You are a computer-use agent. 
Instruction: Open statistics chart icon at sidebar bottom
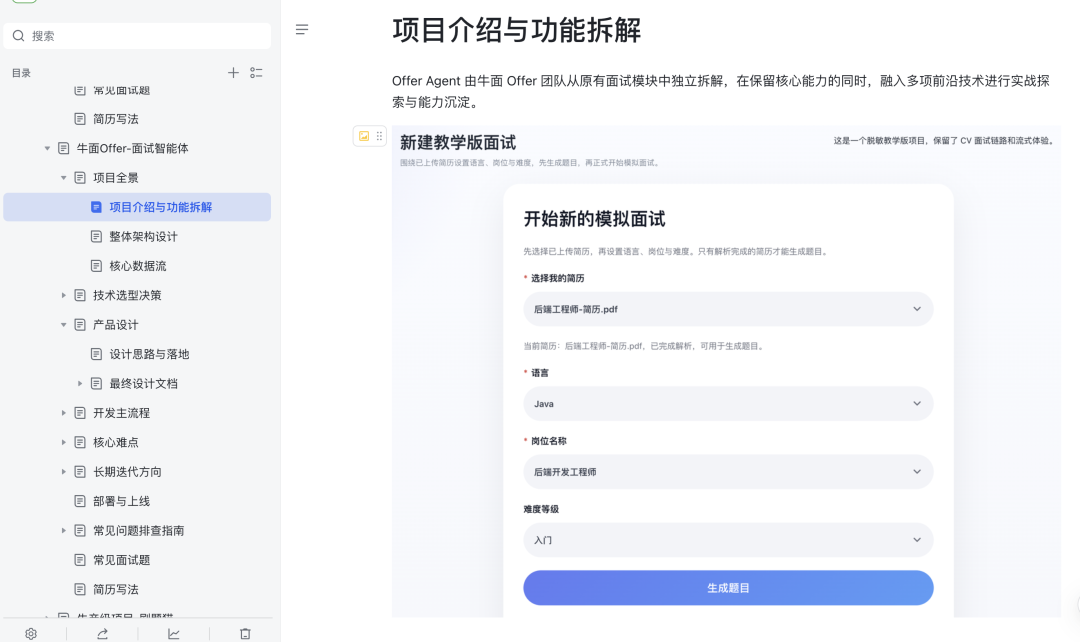pos(174,634)
